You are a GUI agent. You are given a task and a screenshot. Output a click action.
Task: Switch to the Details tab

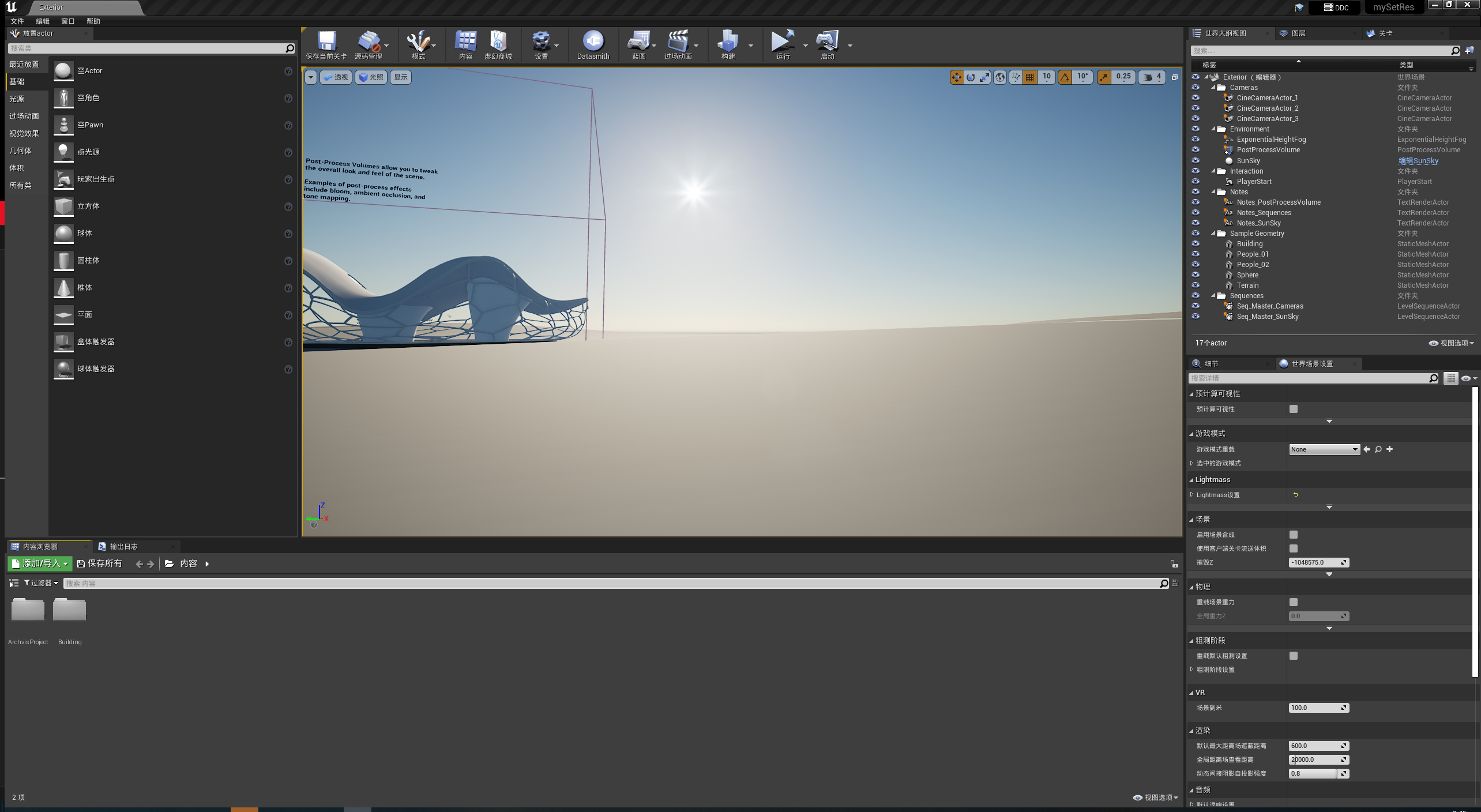coord(1211,364)
